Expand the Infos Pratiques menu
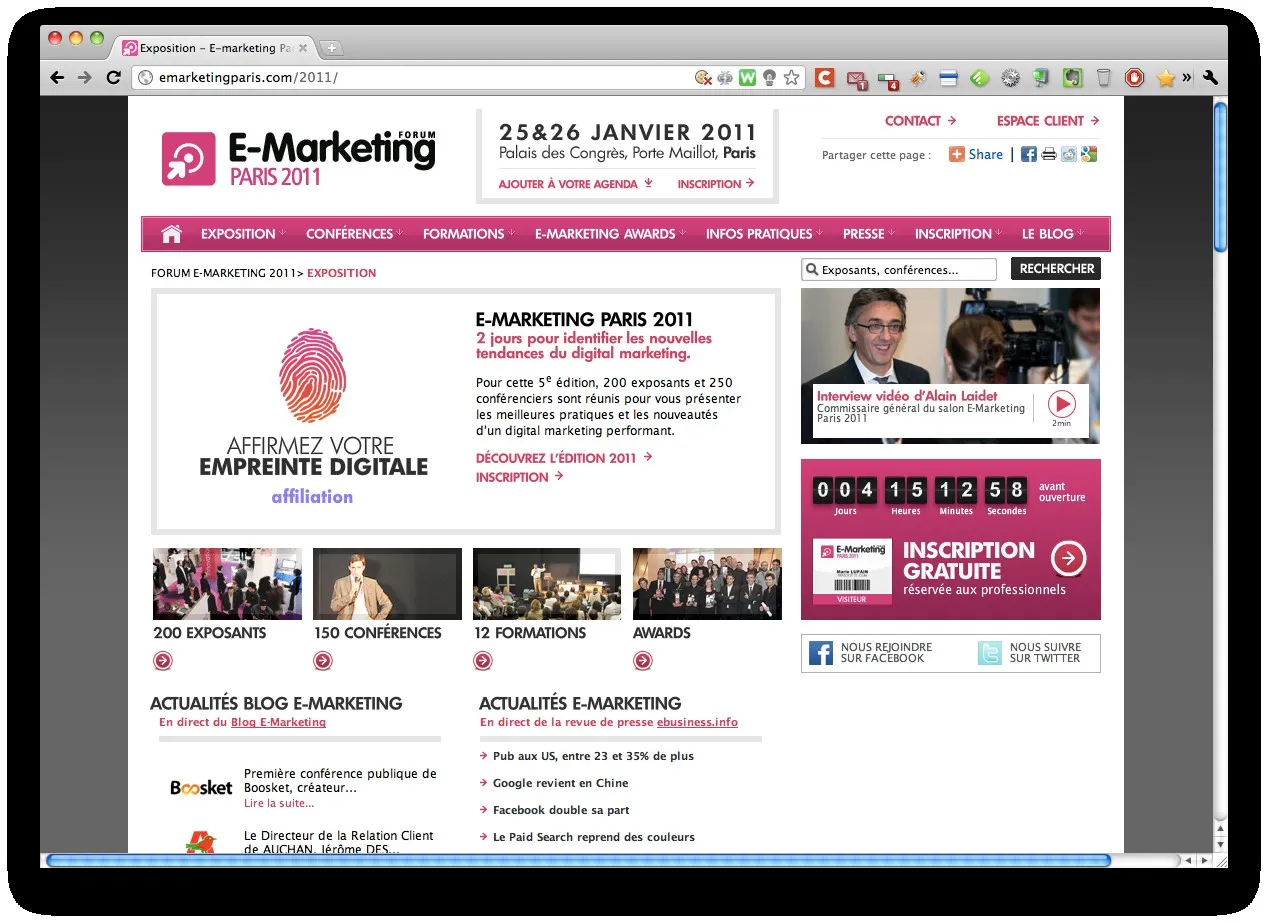Viewport: 1268px width, 923px height. coord(764,234)
